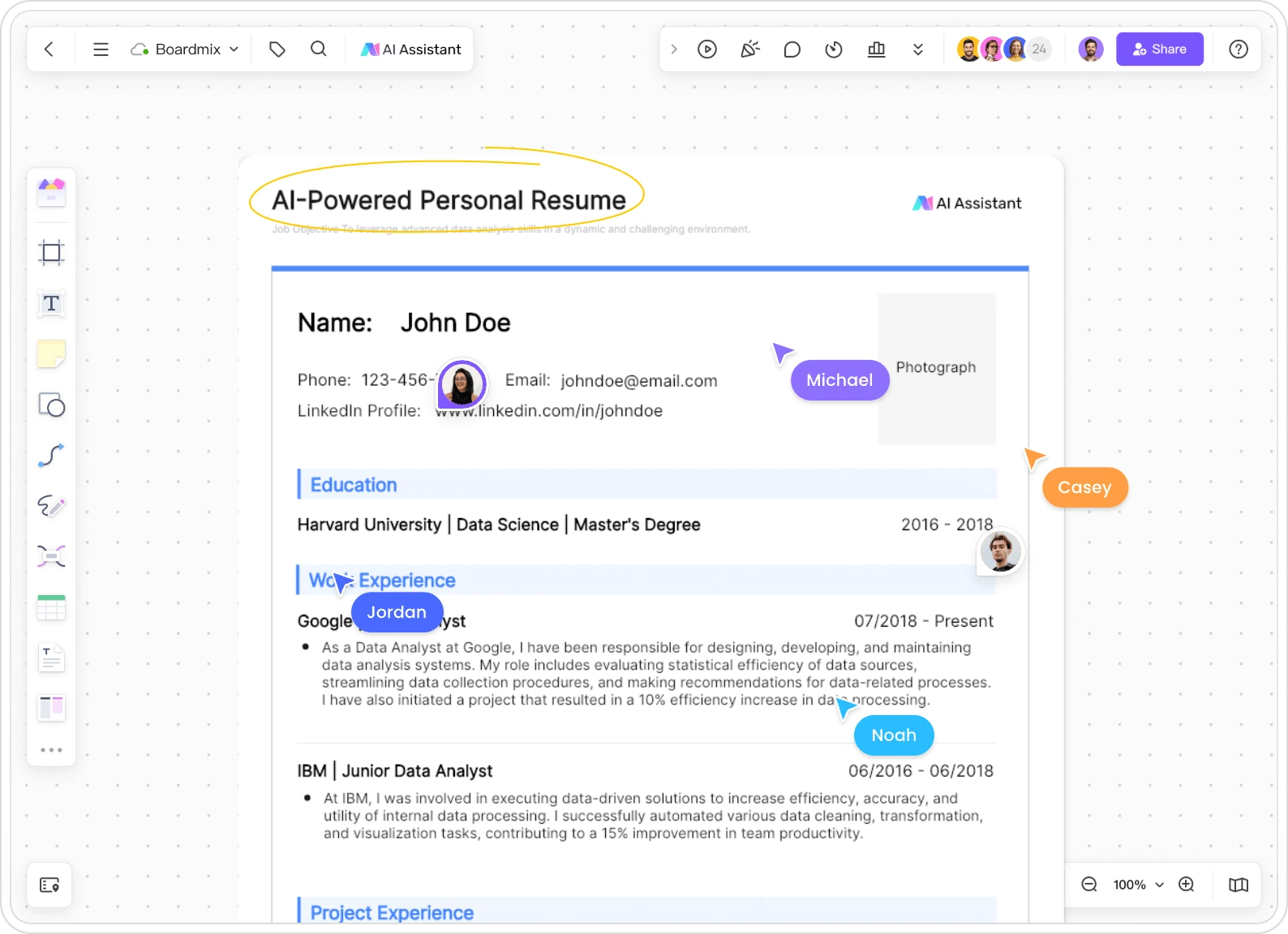Image resolution: width=1288 pixels, height=934 pixels.
Task: Zoom out with the minus magnifier
Action: 1089,885
